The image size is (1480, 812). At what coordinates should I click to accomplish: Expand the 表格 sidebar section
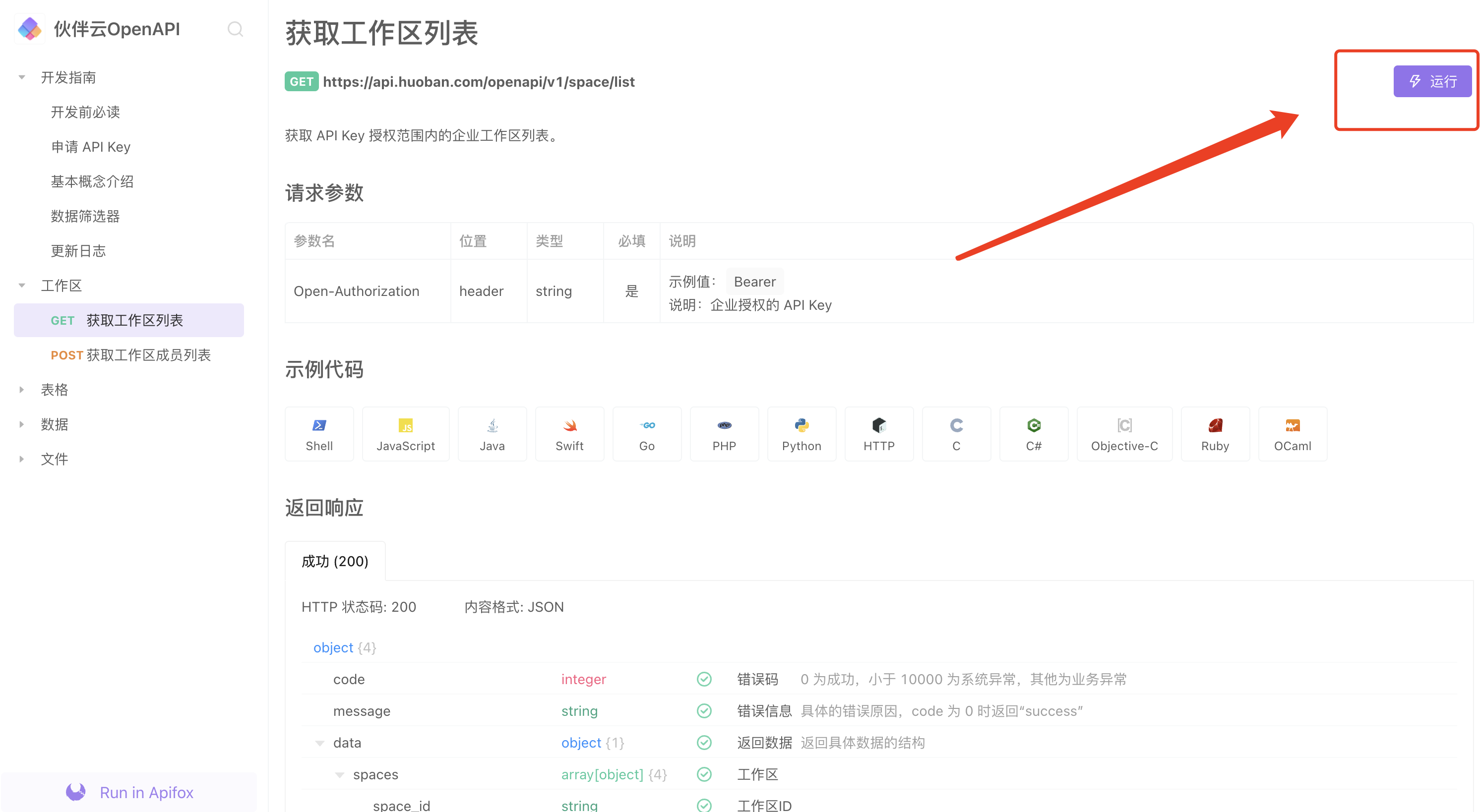tap(22, 389)
